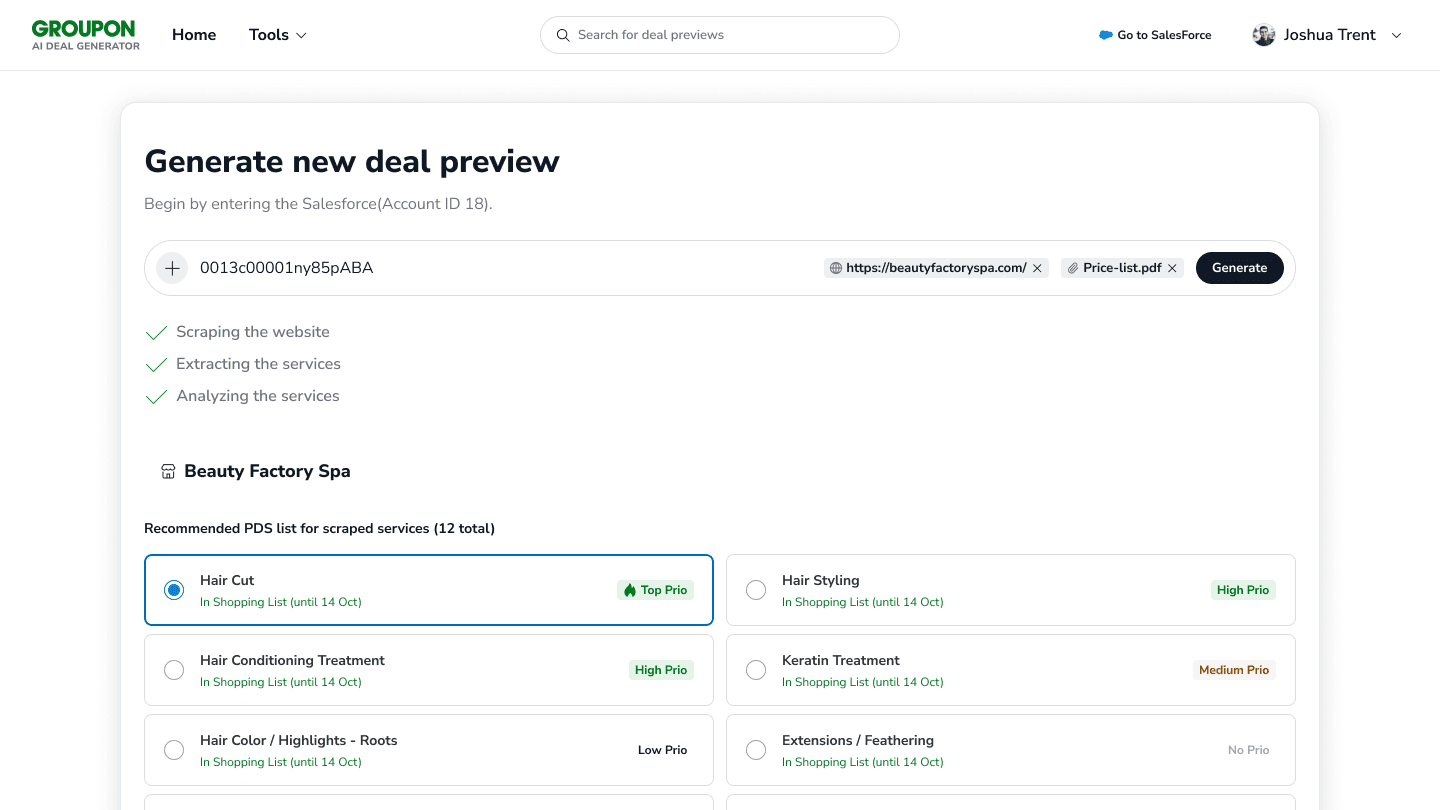
Task: Click the Extracting the services status text
Action: (258, 364)
